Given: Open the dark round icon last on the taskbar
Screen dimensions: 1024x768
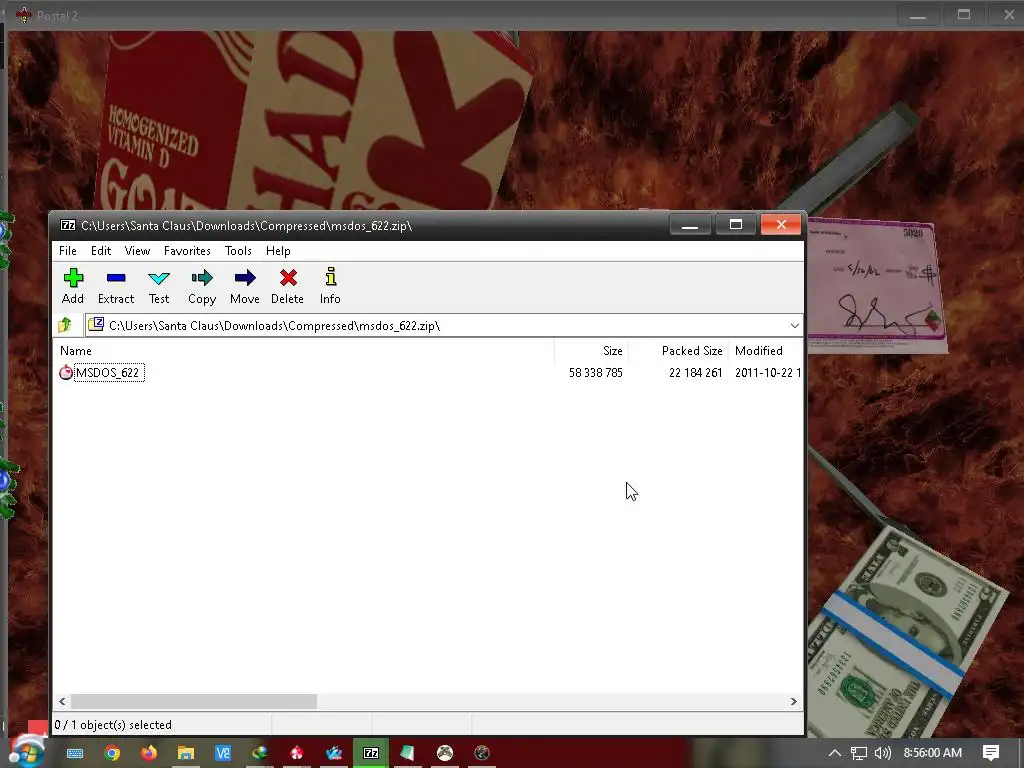Looking at the screenshot, I should (x=481, y=754).
